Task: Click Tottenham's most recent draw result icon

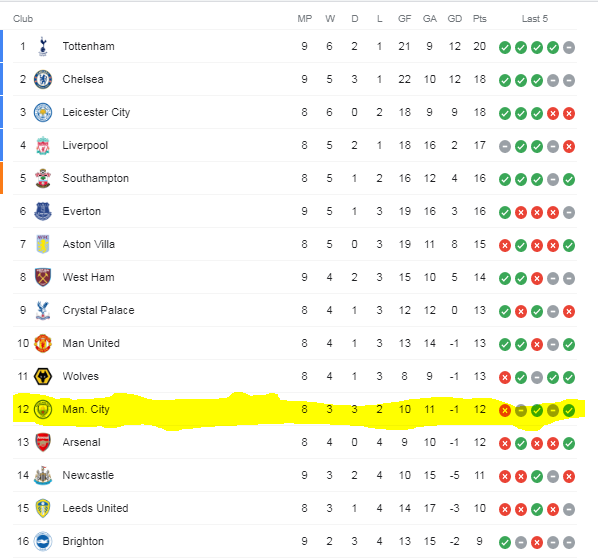Action: (x=569, y=48)
